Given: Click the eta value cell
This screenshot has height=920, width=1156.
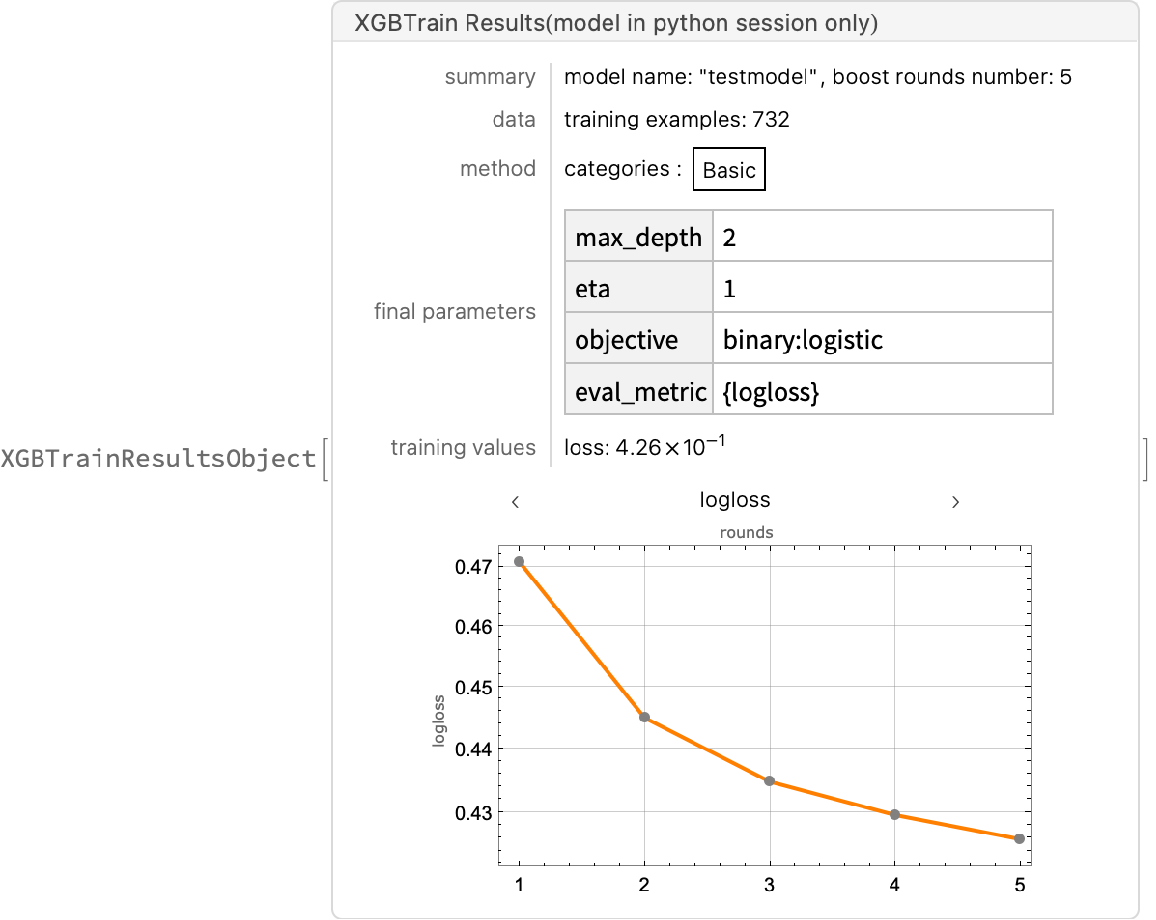Looking at the screenshot, I should (x=882, y=289).
